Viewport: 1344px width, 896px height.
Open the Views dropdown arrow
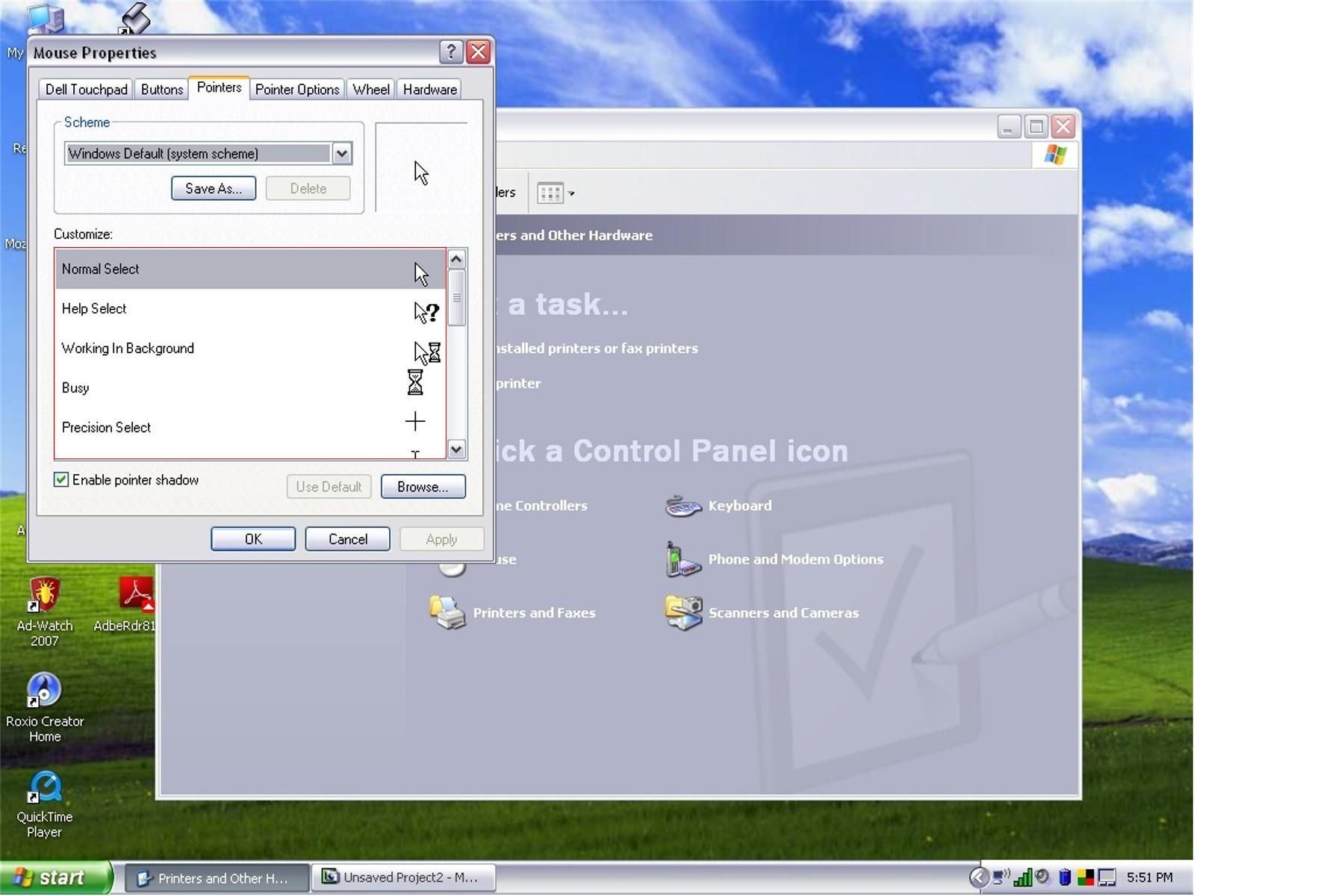click(571, 193)
